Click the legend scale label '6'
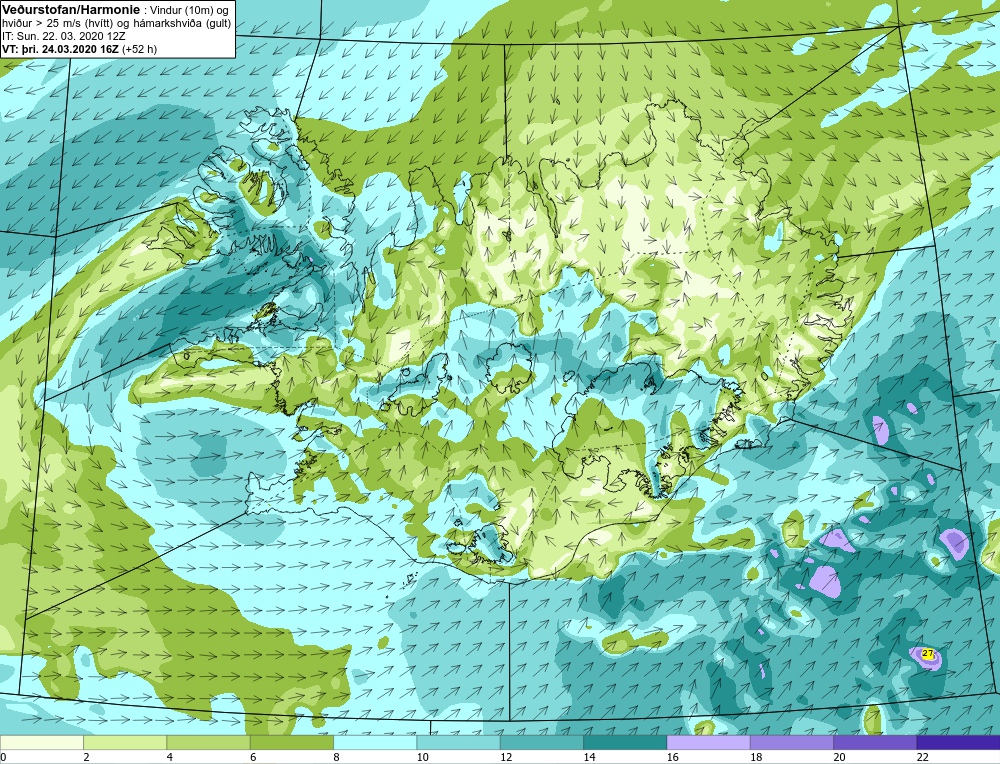This screenshot has height=764, width=1000. click(253, 757)
